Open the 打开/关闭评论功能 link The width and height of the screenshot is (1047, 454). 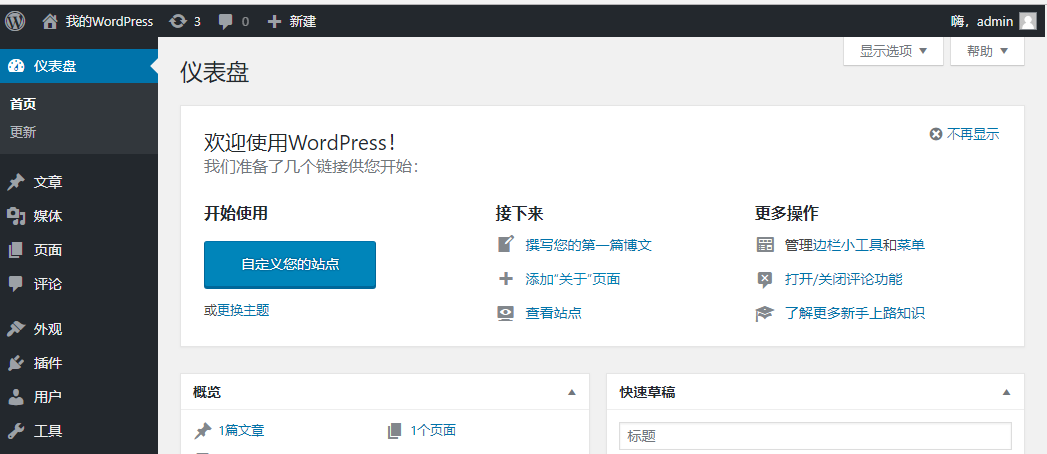pos(844,279)
